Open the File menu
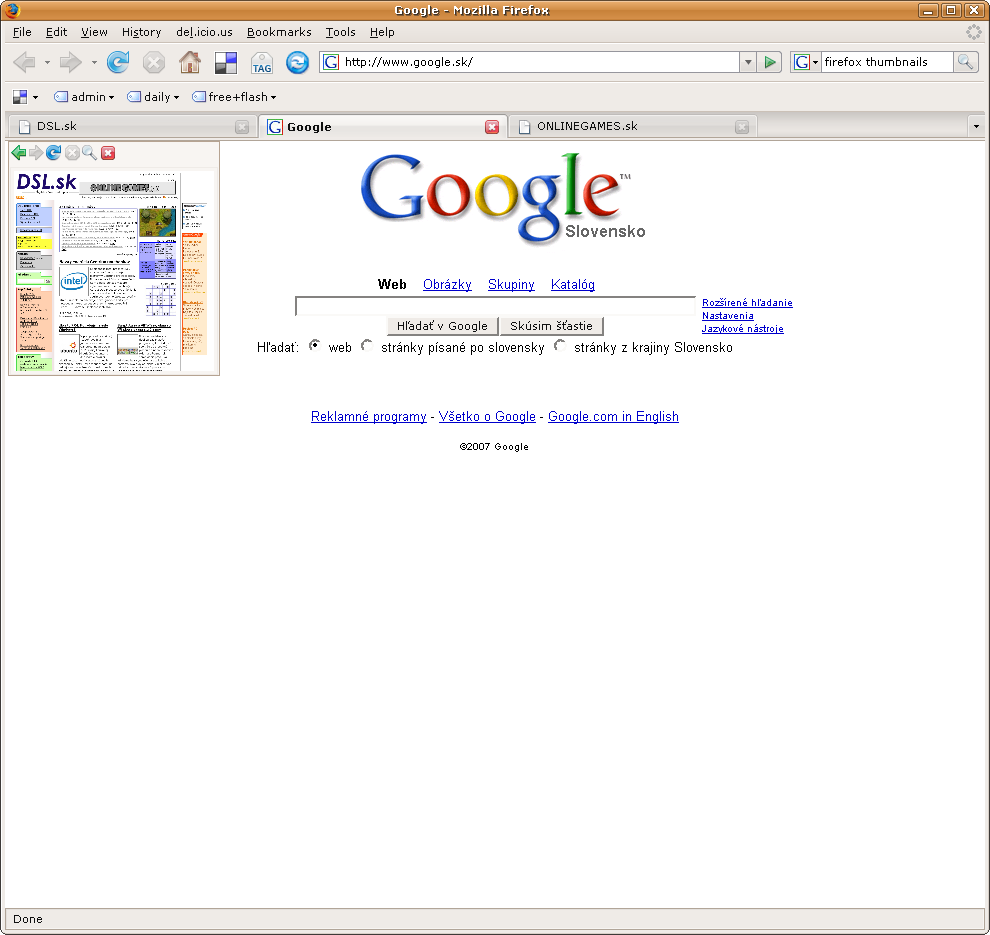The height and width of the screenshot is (935, 990). [22, 32]
